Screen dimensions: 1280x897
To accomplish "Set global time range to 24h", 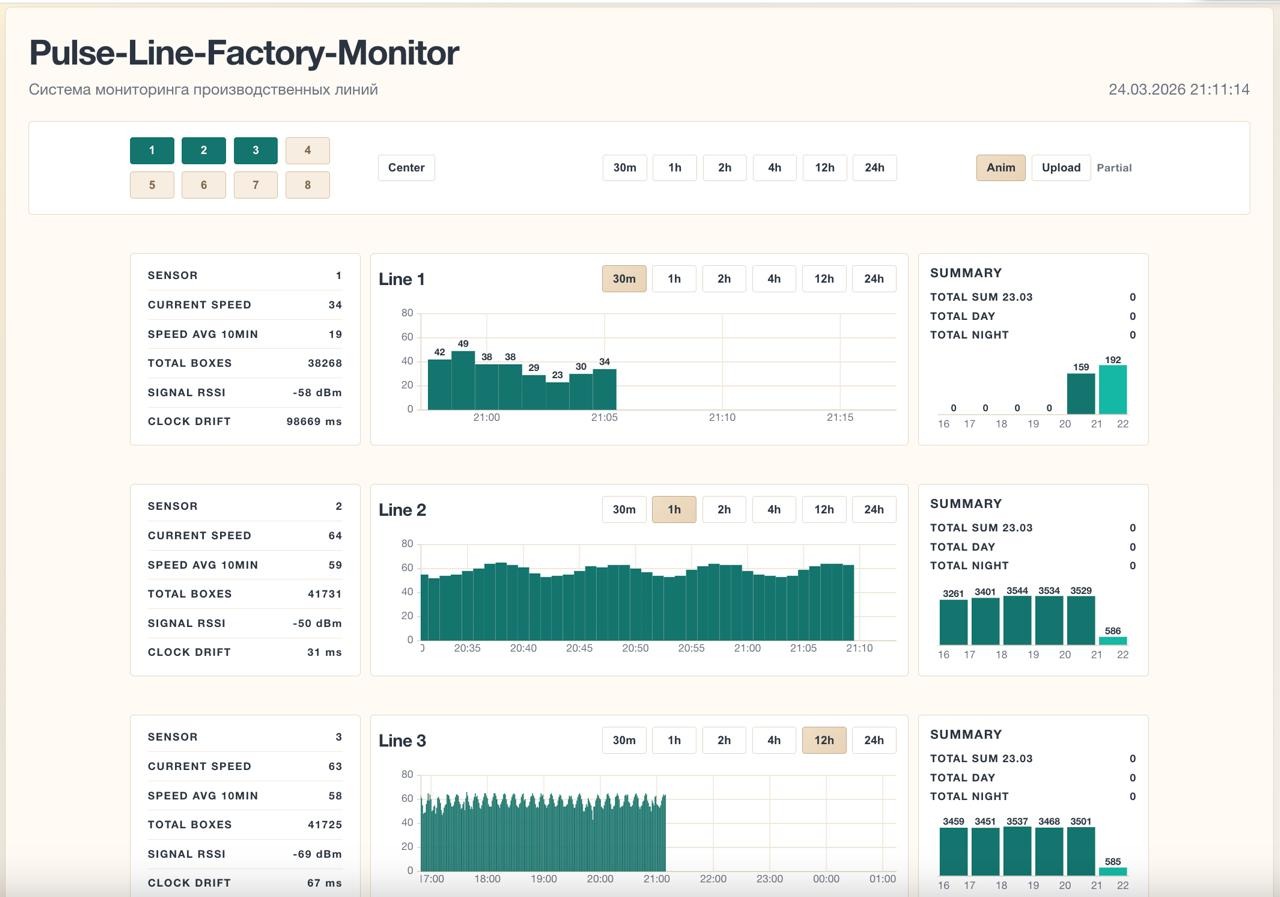I will tap(874, 167).
